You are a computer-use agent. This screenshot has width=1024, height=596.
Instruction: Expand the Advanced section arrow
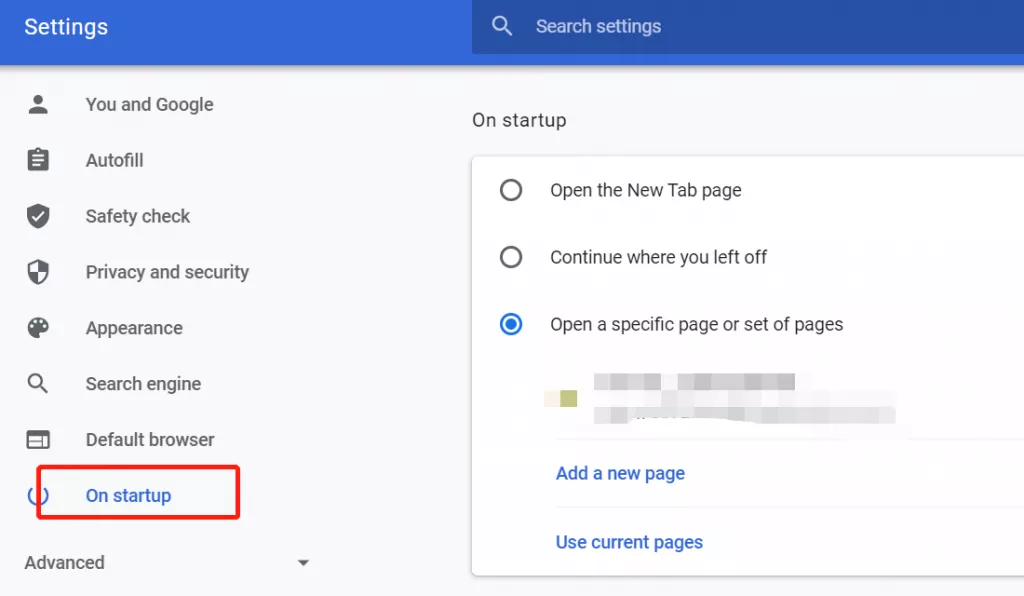pos(303,563)
